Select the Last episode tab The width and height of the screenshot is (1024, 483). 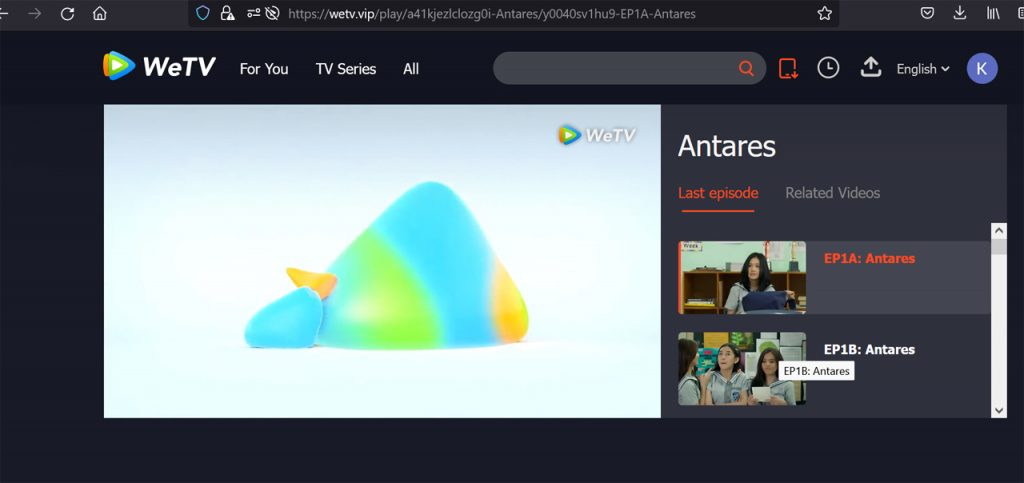(718, 193)
